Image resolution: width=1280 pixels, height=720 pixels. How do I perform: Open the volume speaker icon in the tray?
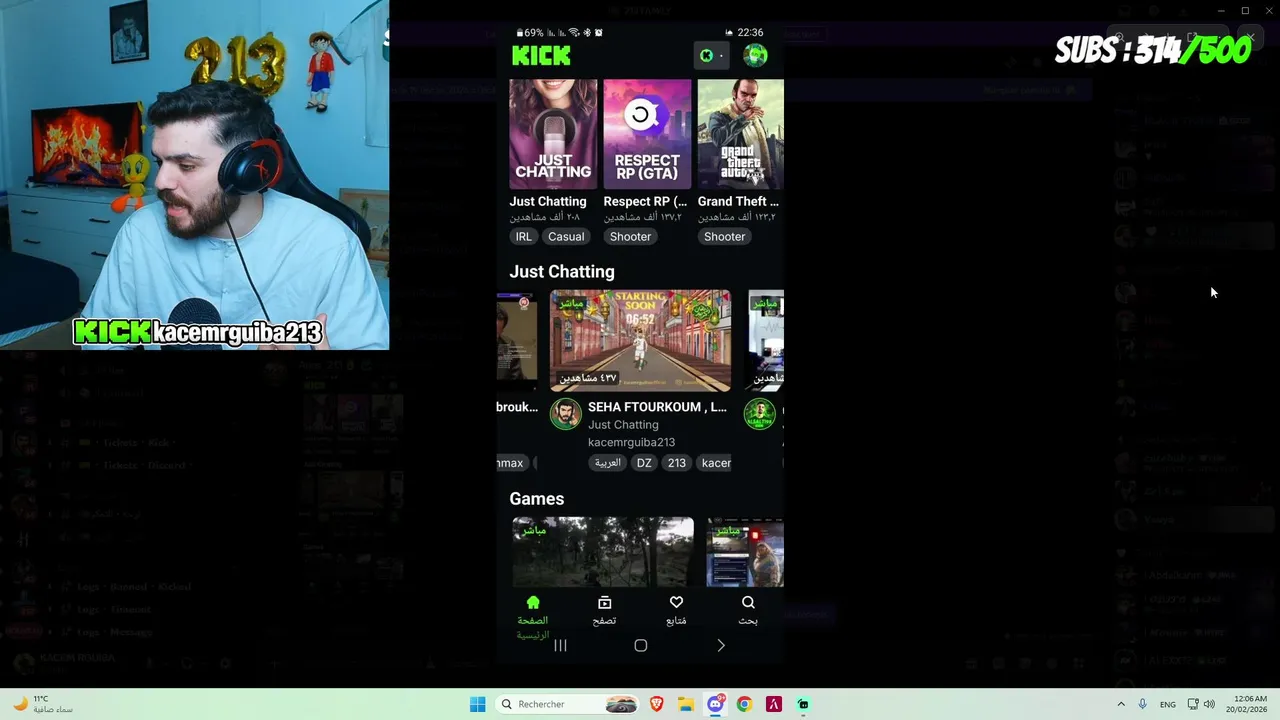click(x=1209, y=704)
